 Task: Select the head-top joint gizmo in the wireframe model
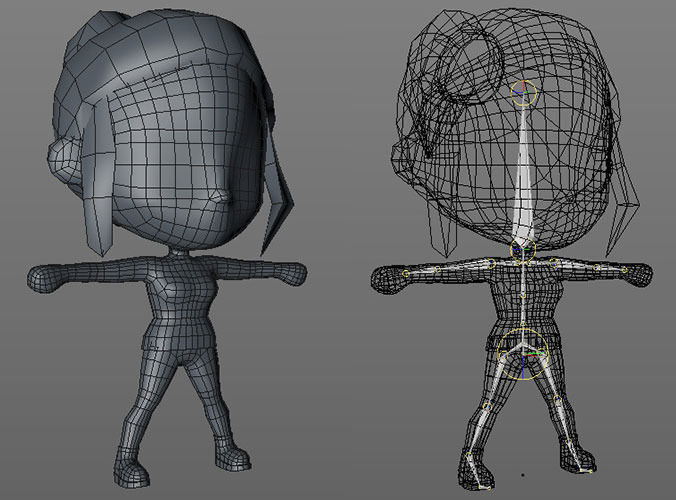click(x=524, y=93)
